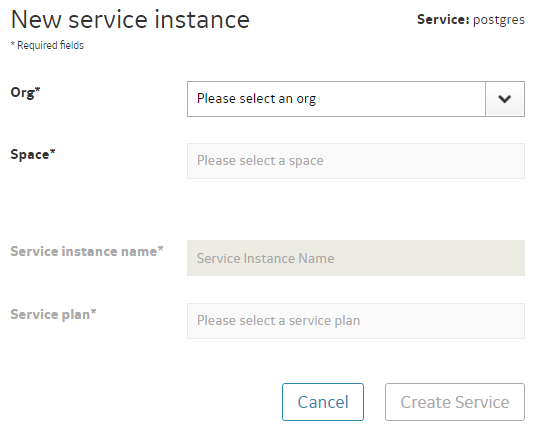
Task: Click the asterisk next to the Org label
Action: click(x=37, y=89)
